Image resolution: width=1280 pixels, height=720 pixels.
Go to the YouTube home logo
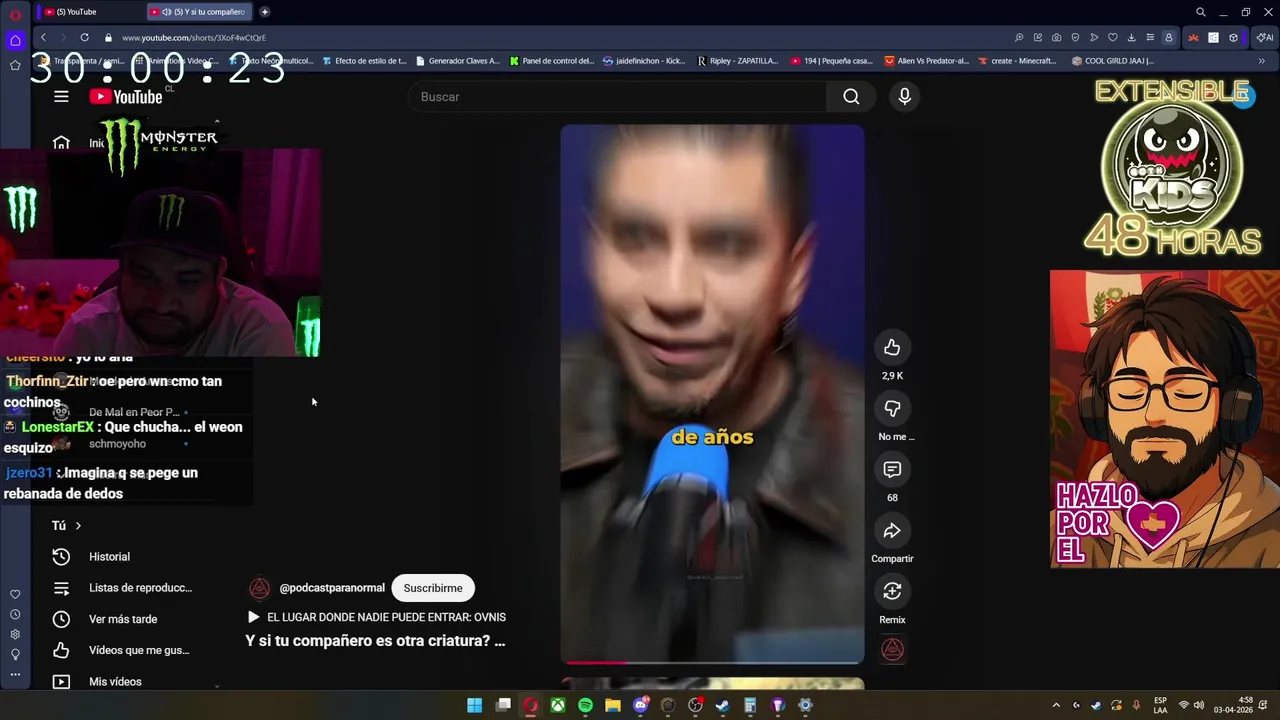[126, 96]
